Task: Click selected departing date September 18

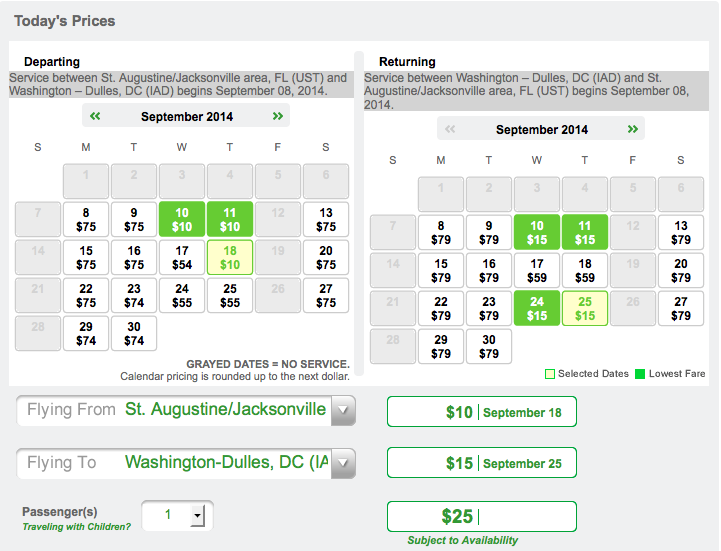Action: [x=230, y=258]
